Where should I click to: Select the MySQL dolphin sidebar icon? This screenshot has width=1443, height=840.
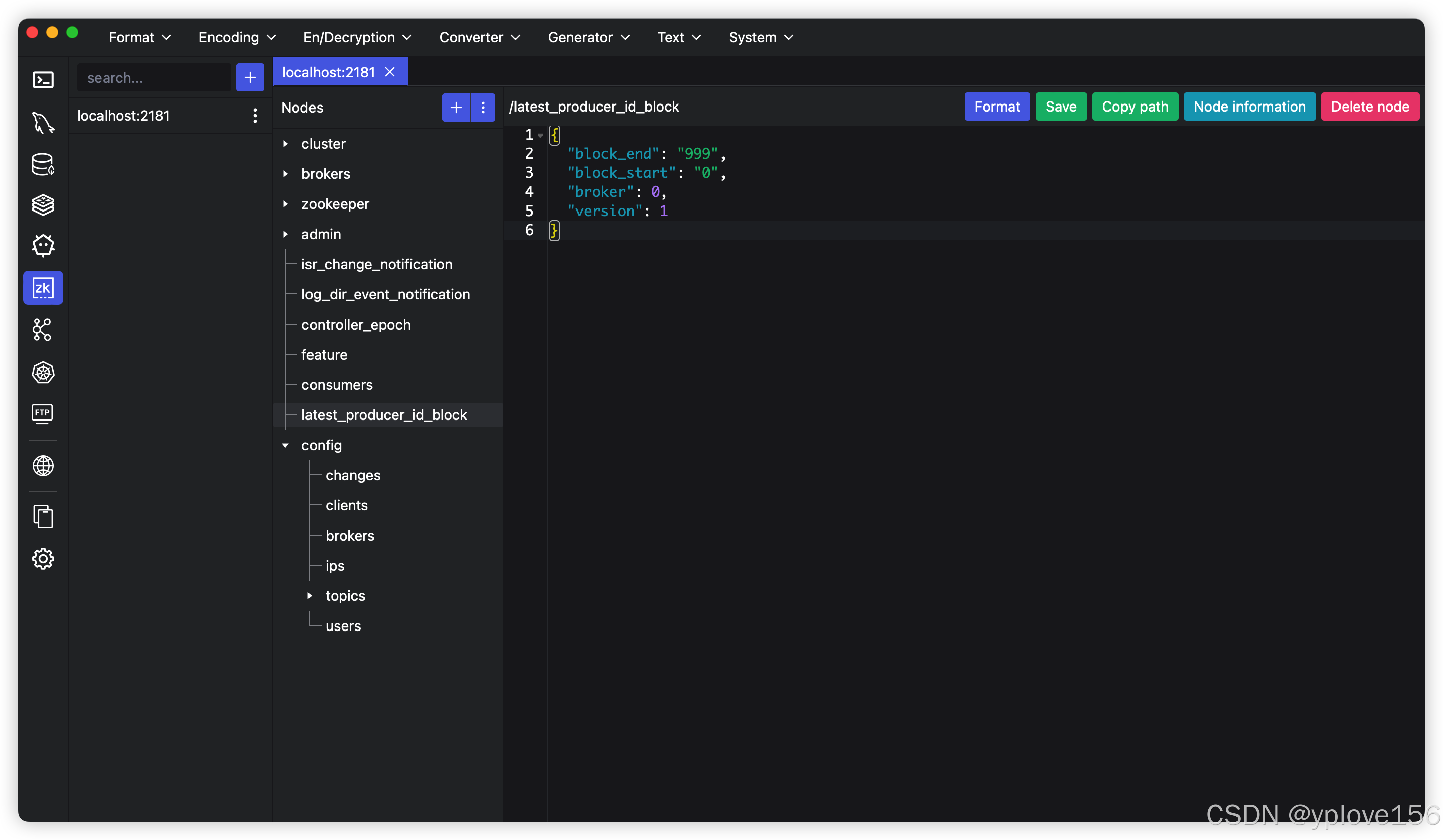point(43,123)
